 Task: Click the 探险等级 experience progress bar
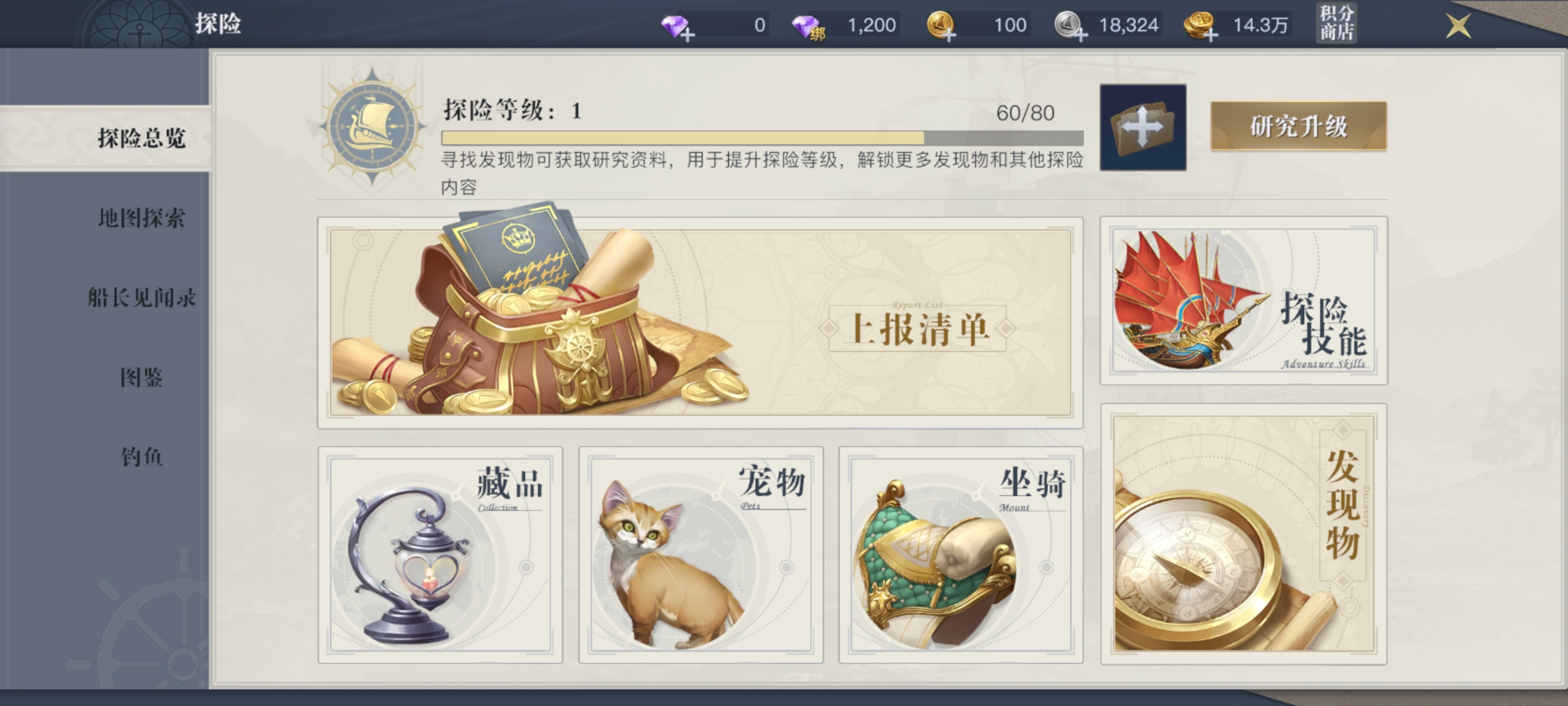pyautogui.click(x=762, y=138)
